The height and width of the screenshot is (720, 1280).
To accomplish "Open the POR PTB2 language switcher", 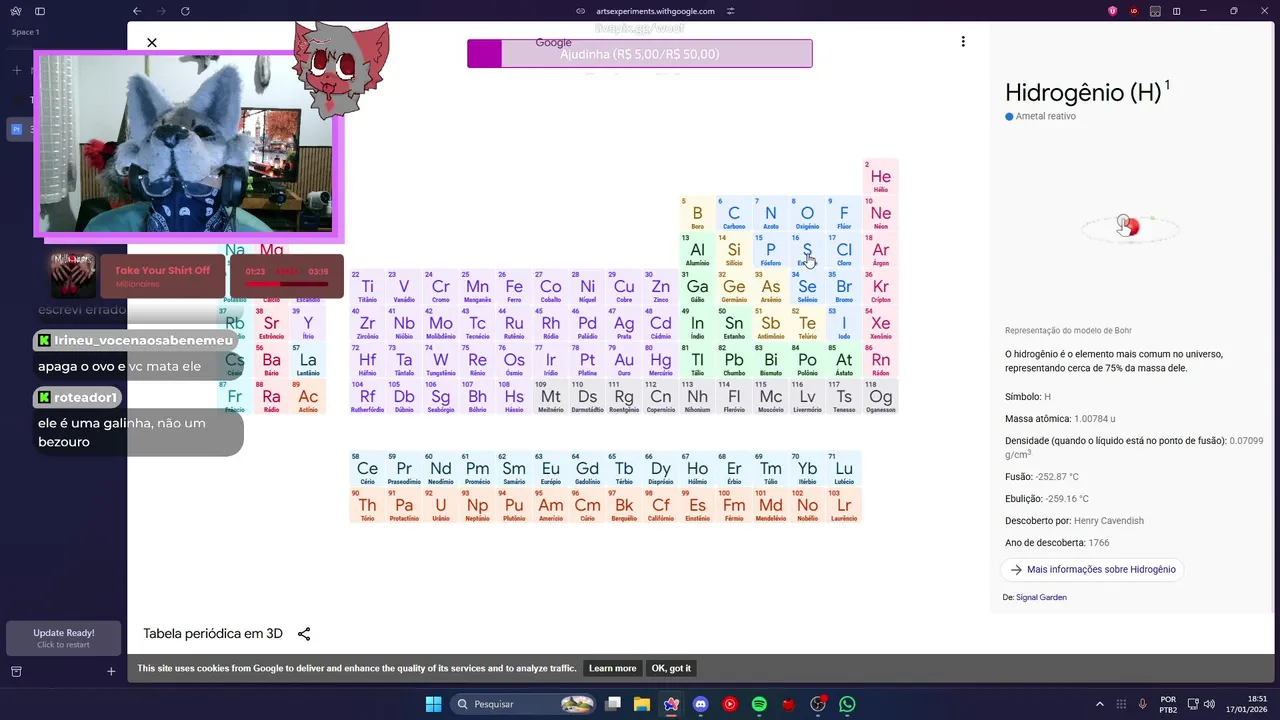I will (x=1168, y=704).
